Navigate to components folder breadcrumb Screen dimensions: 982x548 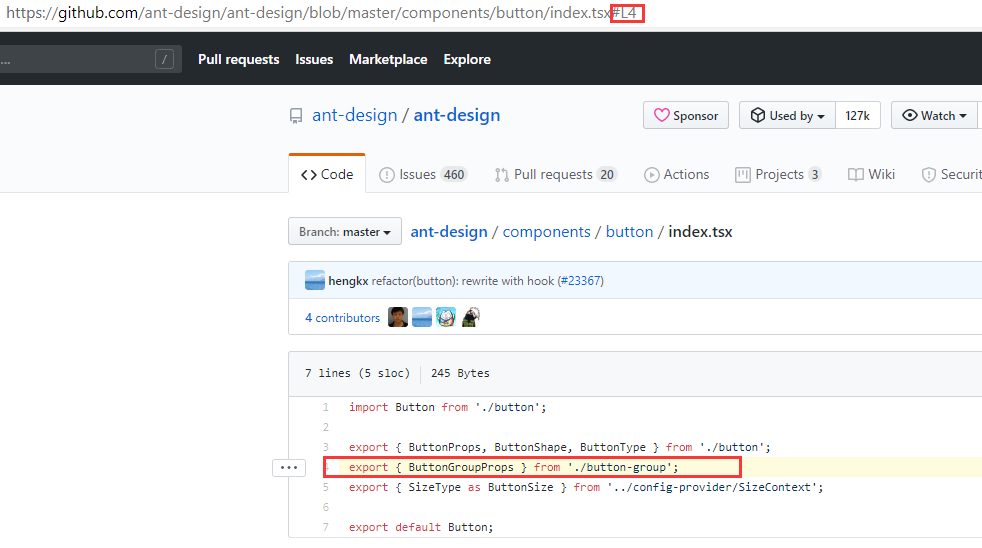pos(546,232)
